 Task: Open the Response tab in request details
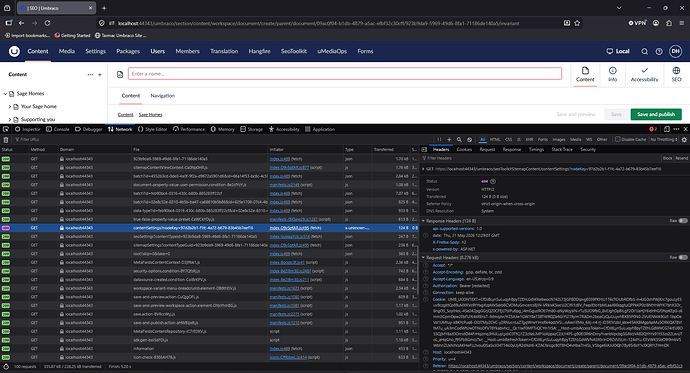(511, 150)
